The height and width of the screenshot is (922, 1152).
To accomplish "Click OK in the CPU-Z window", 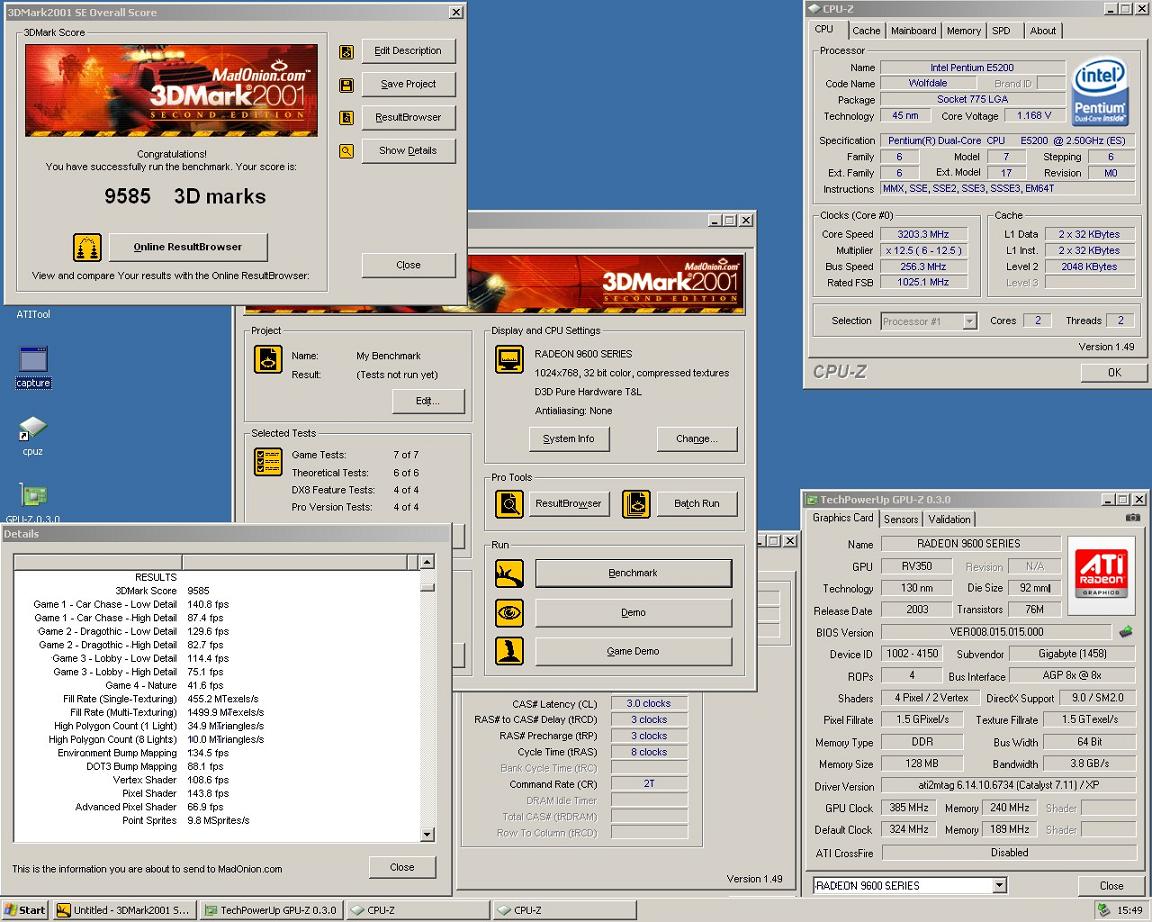I will coord(1115,372).
